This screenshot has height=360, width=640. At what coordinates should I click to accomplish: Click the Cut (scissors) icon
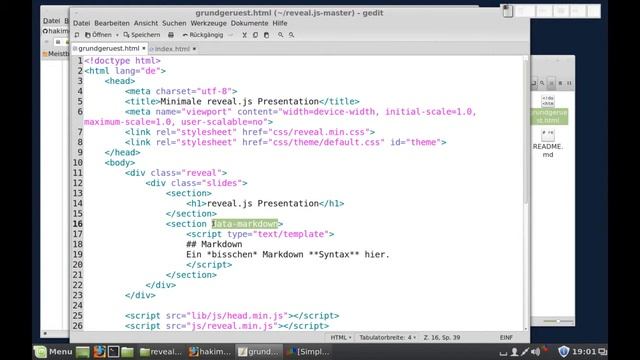244,36
